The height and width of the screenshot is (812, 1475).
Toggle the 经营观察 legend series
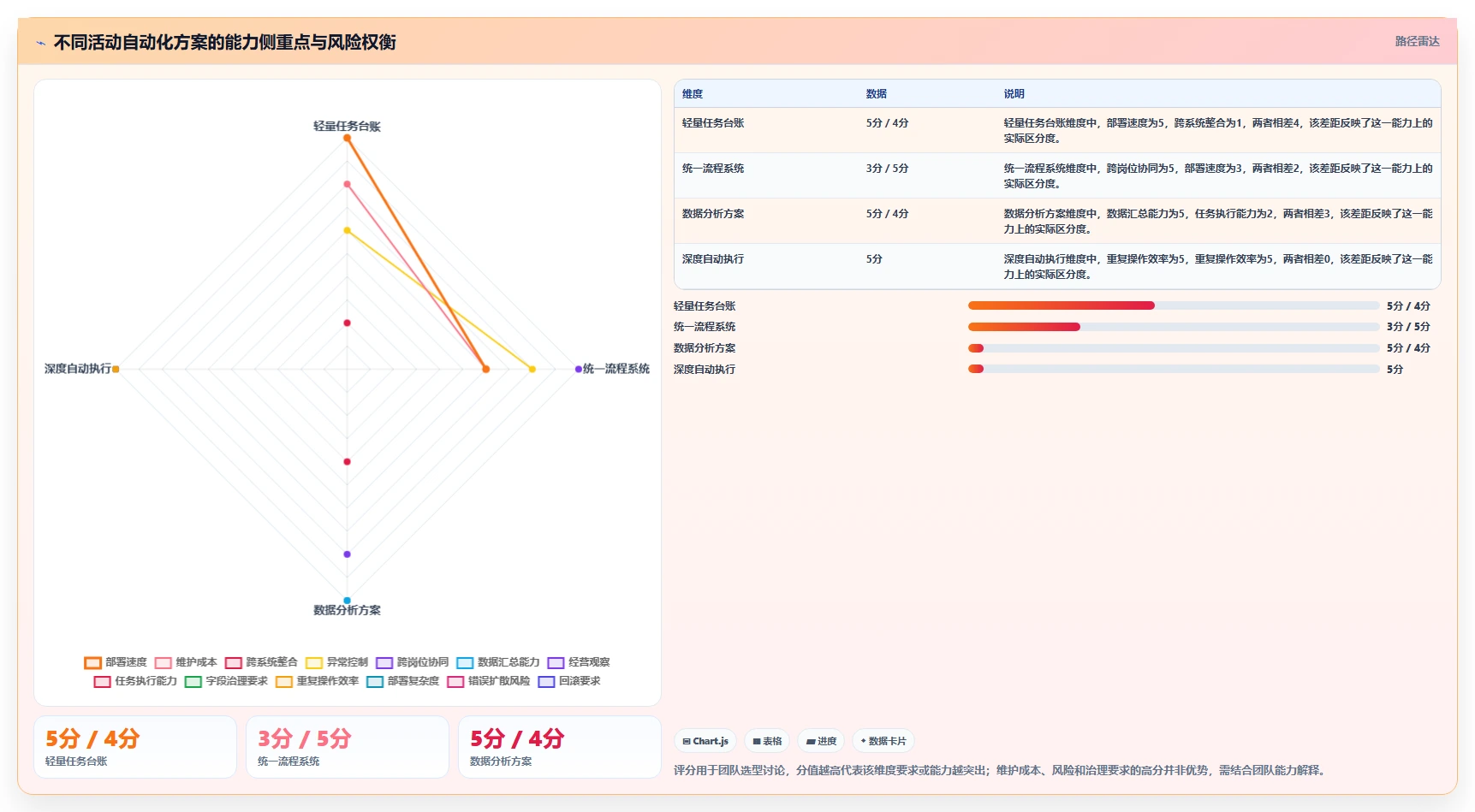pyautogui.click(x=579, y=662)
